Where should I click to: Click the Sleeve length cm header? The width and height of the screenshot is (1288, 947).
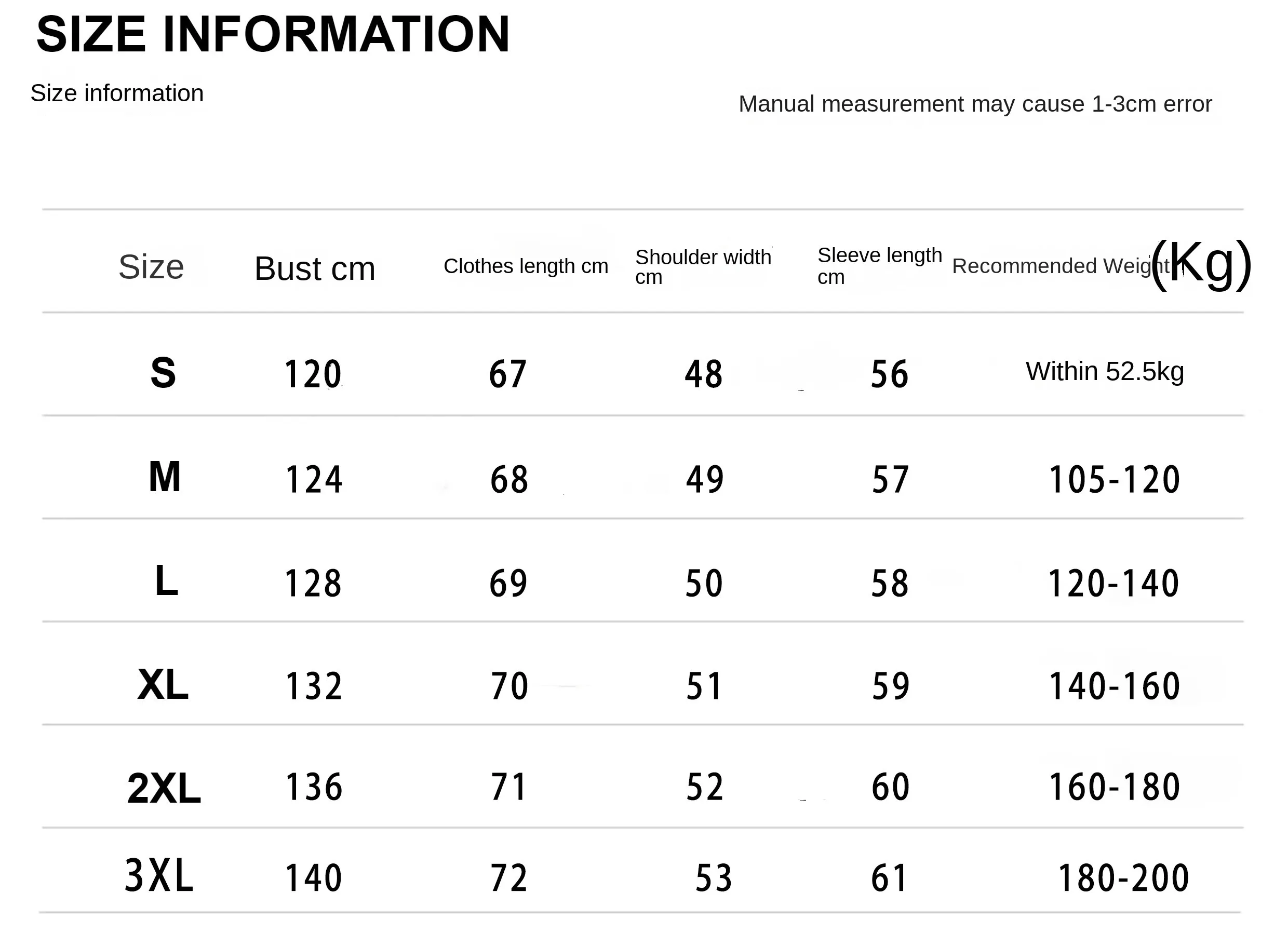(880, 265)
